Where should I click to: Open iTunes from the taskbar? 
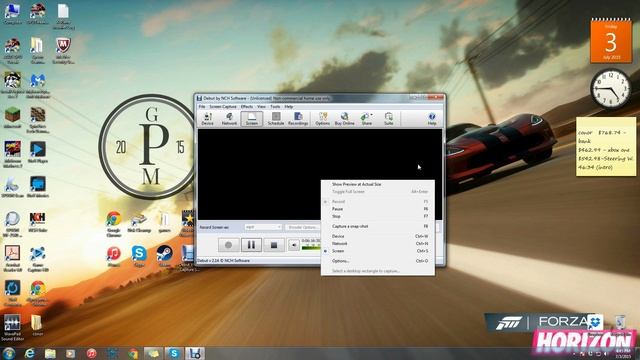[91, 353]
